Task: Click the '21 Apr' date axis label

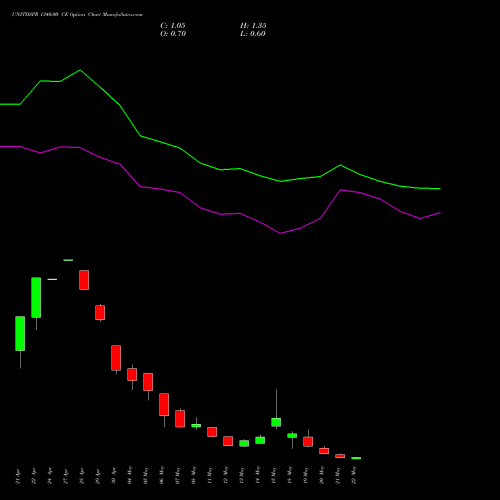Action: click(x=18, y=476)
